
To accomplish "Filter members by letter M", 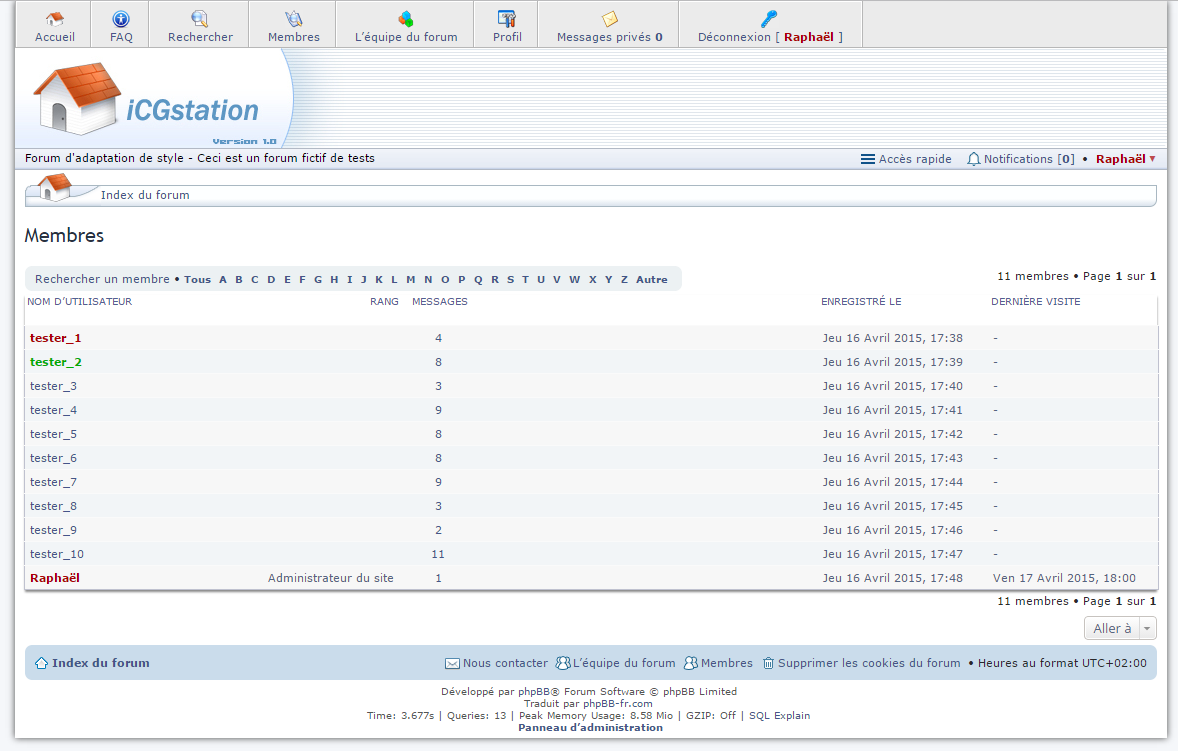I will 410,279.
